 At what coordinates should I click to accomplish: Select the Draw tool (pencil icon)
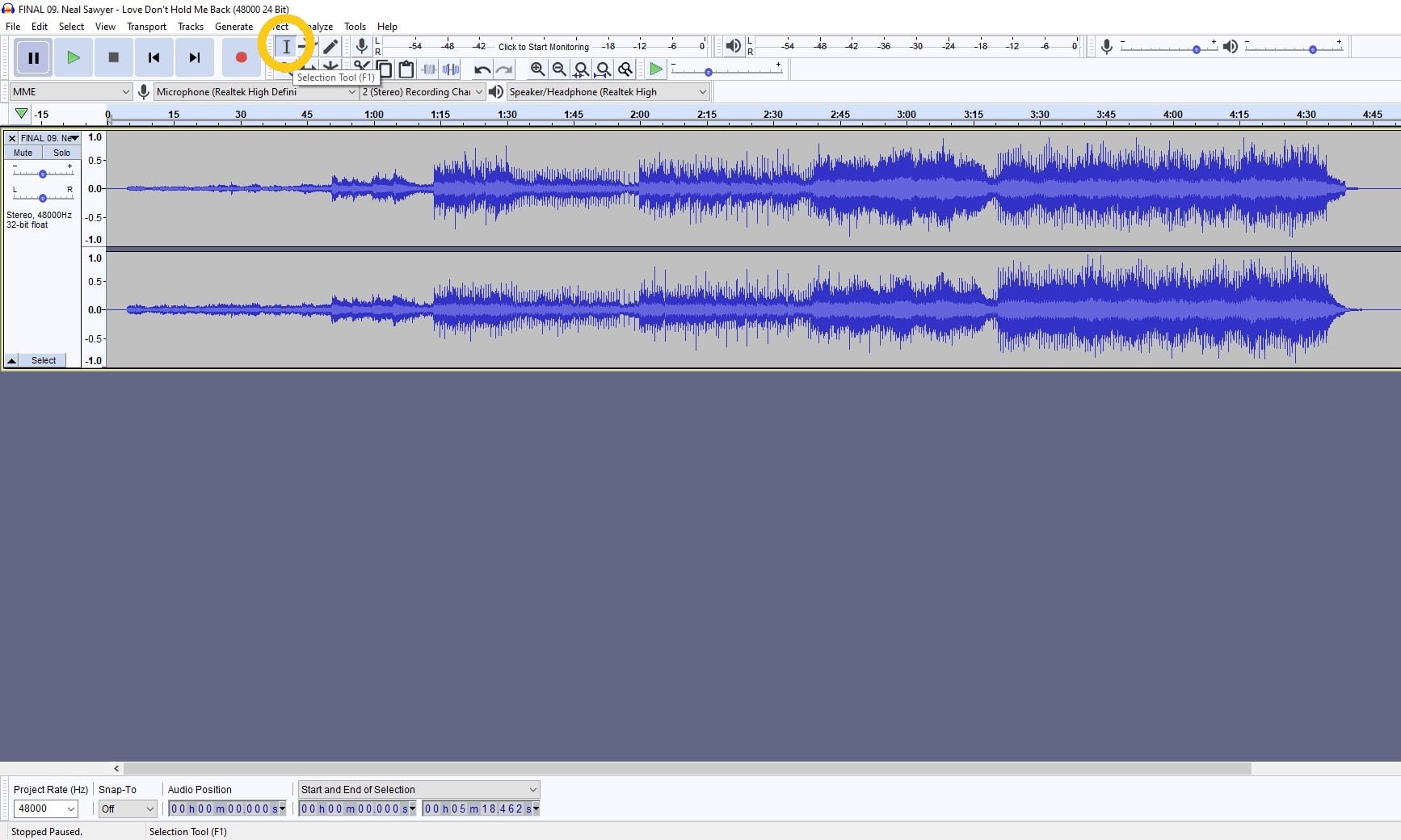pos(330,47)
